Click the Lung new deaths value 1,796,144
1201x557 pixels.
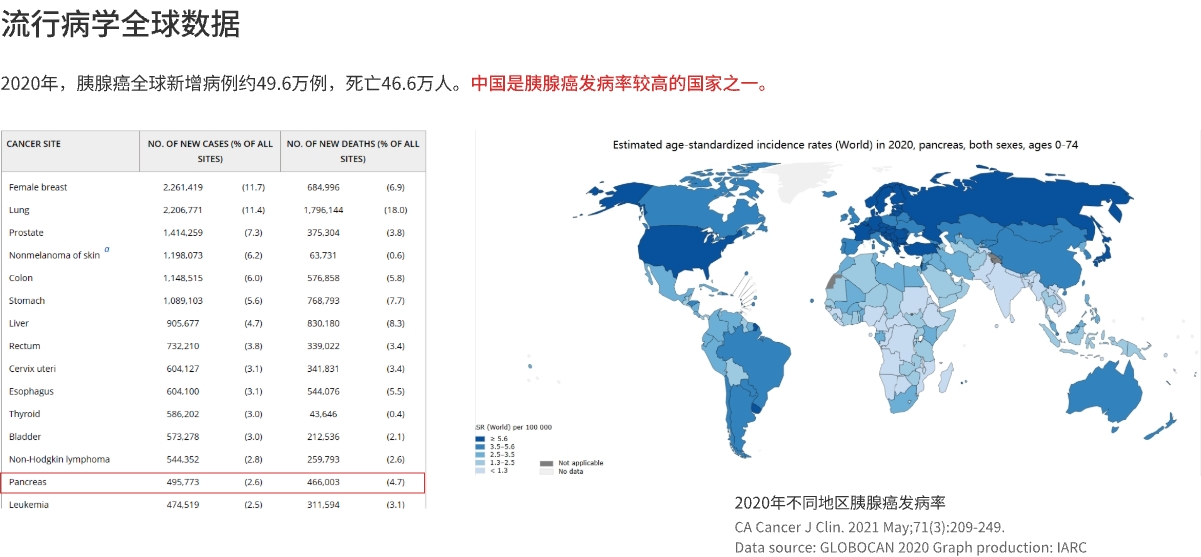coord(323,210)
